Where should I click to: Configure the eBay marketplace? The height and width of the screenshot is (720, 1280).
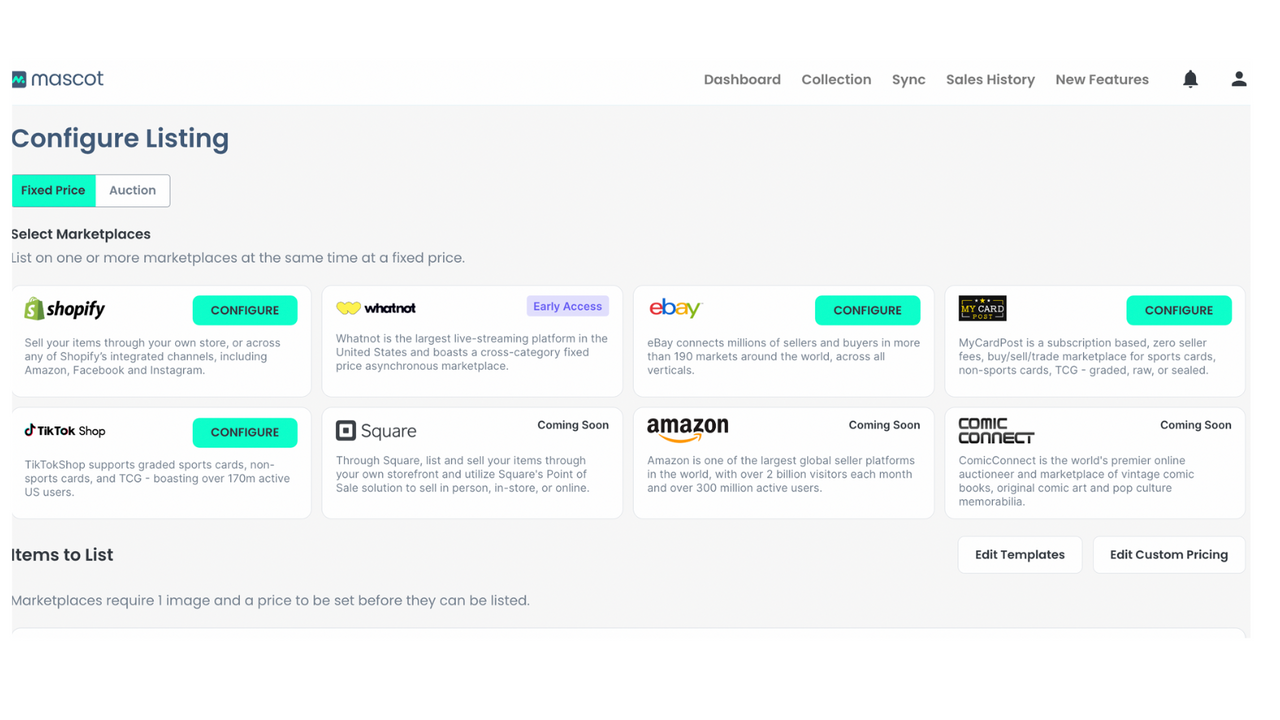[867, 310]
